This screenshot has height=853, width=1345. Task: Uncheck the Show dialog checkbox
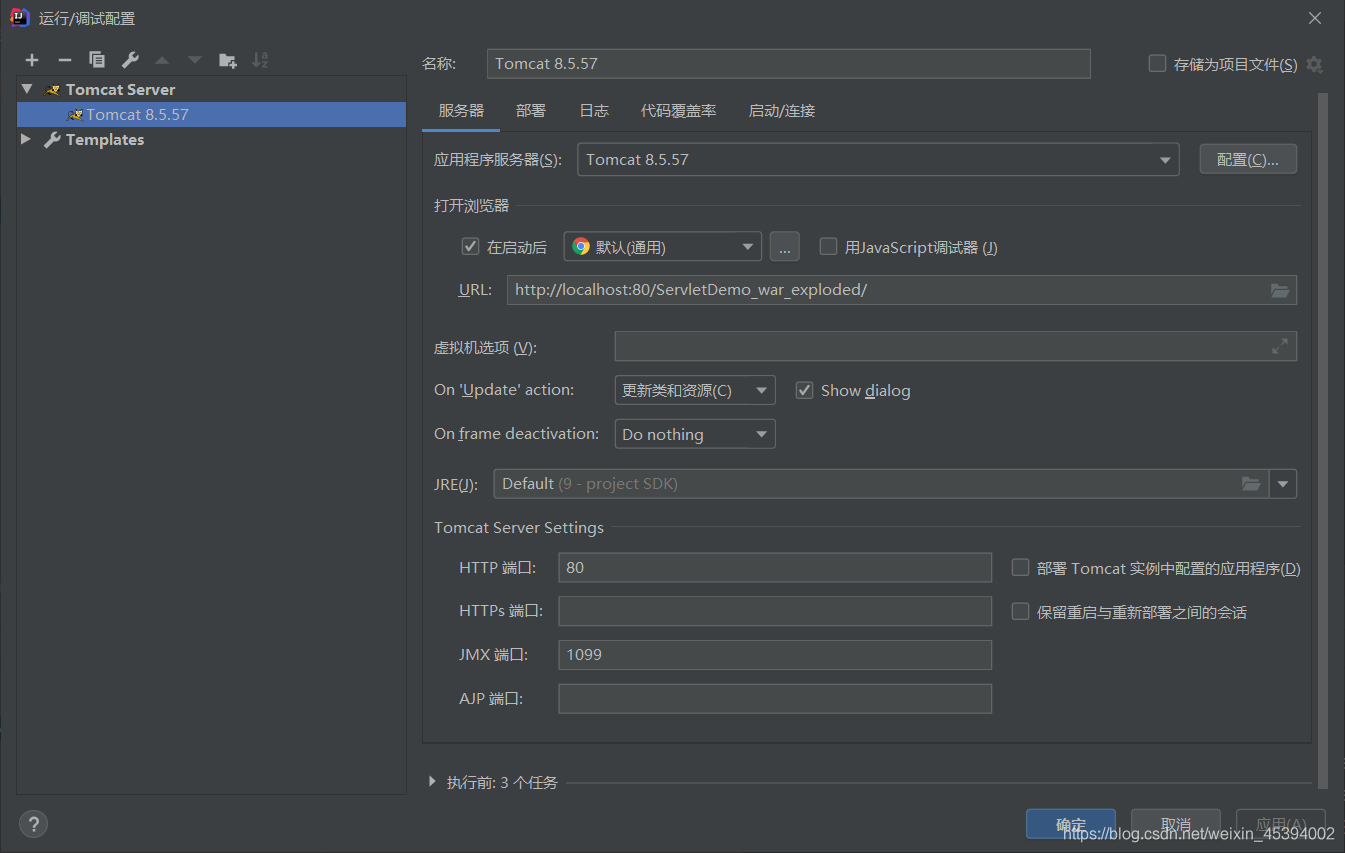pyautogui.click(x=804, y=390)
